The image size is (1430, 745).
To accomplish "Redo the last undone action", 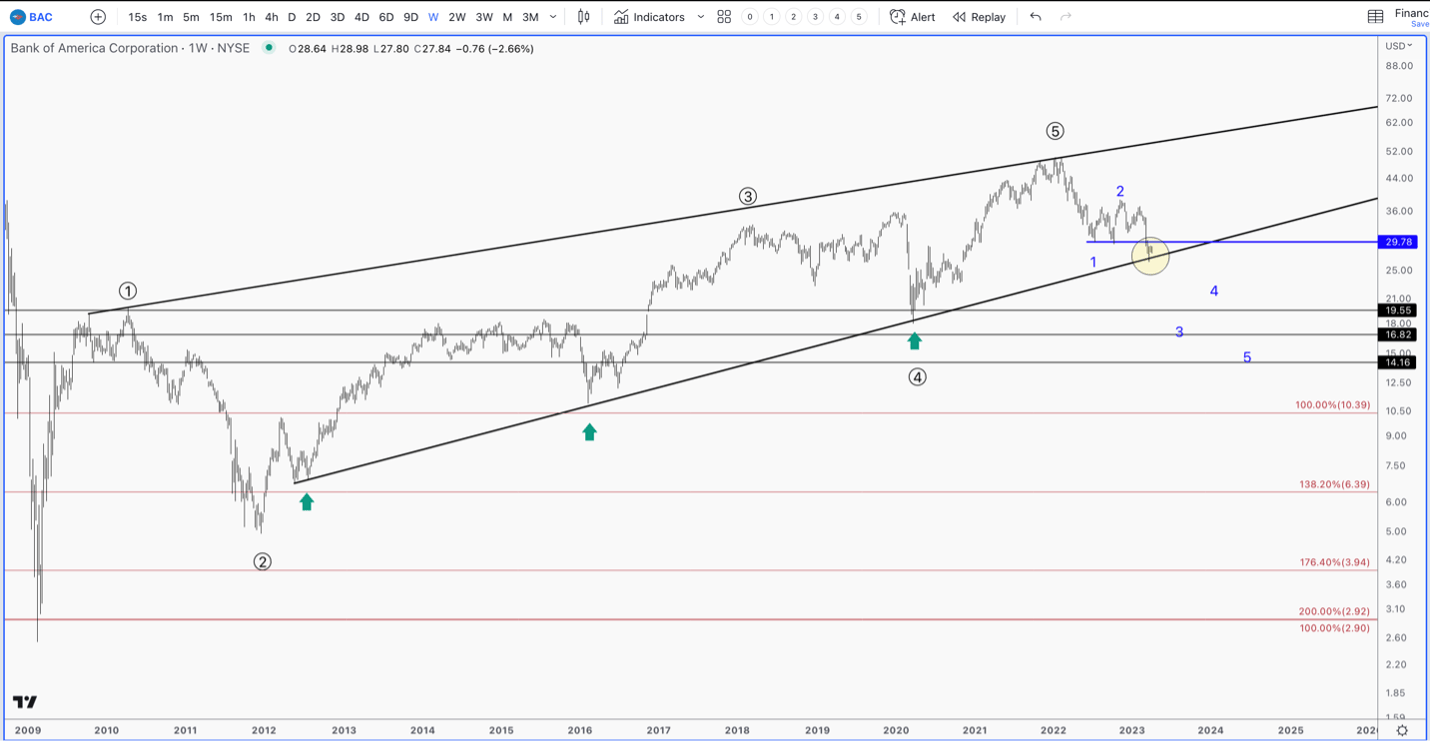I will pyautogui.click(x=1066, y=17).
